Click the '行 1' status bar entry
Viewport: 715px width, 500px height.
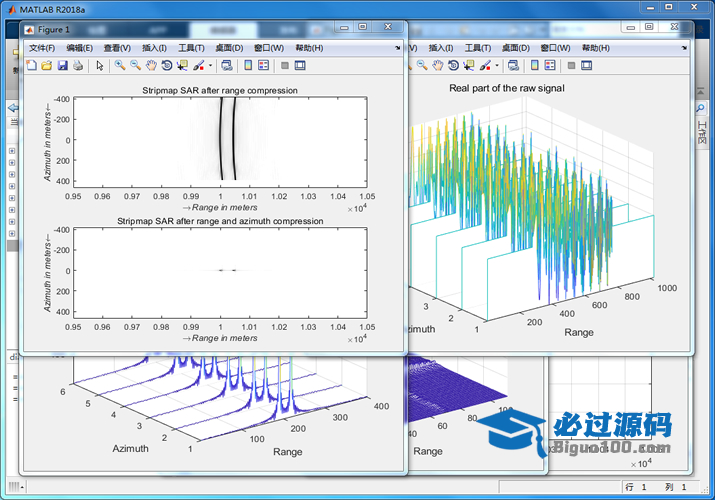point(636,487)
